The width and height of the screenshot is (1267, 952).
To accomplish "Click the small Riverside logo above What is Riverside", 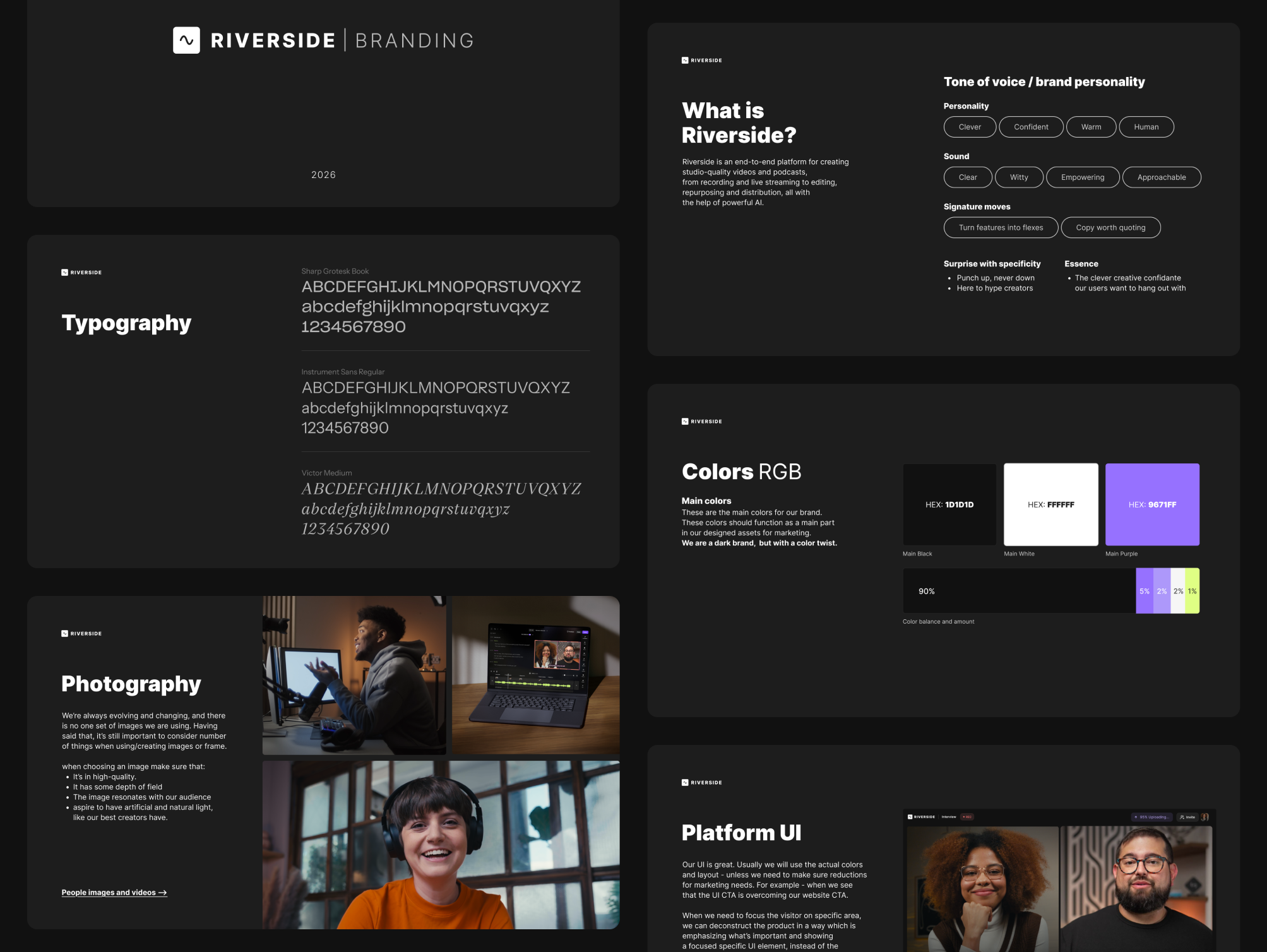I will click(702, 61).
